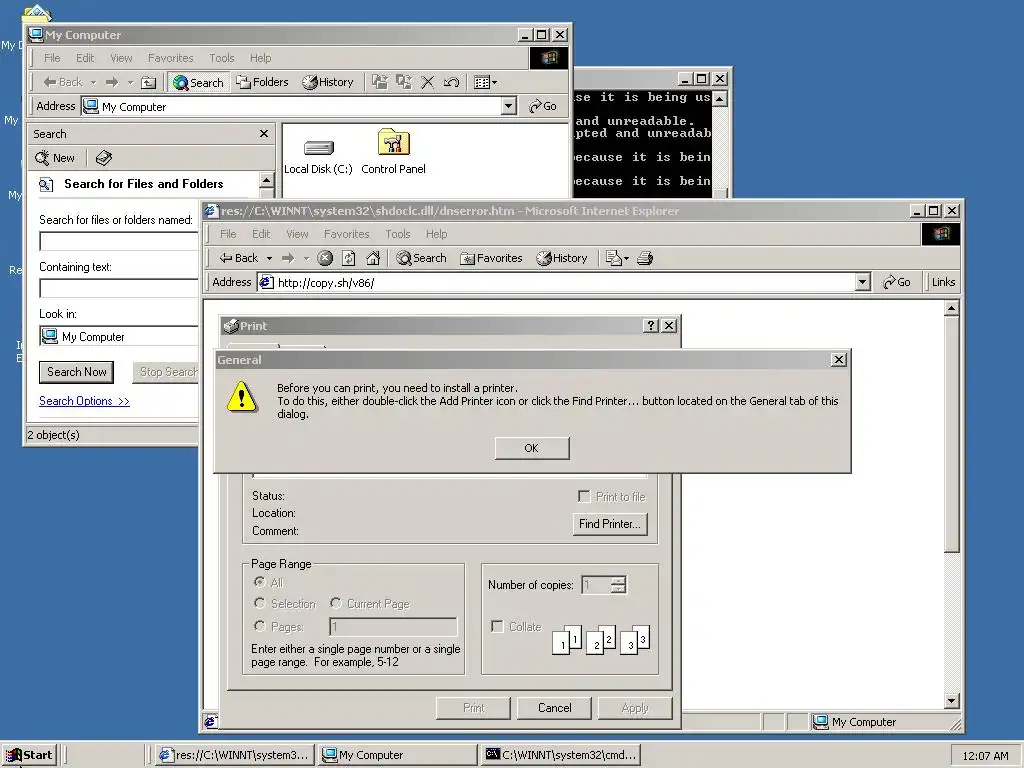The image size is (1024, 768).
Task: Select All page range radio button
Action: click(259, 582)
